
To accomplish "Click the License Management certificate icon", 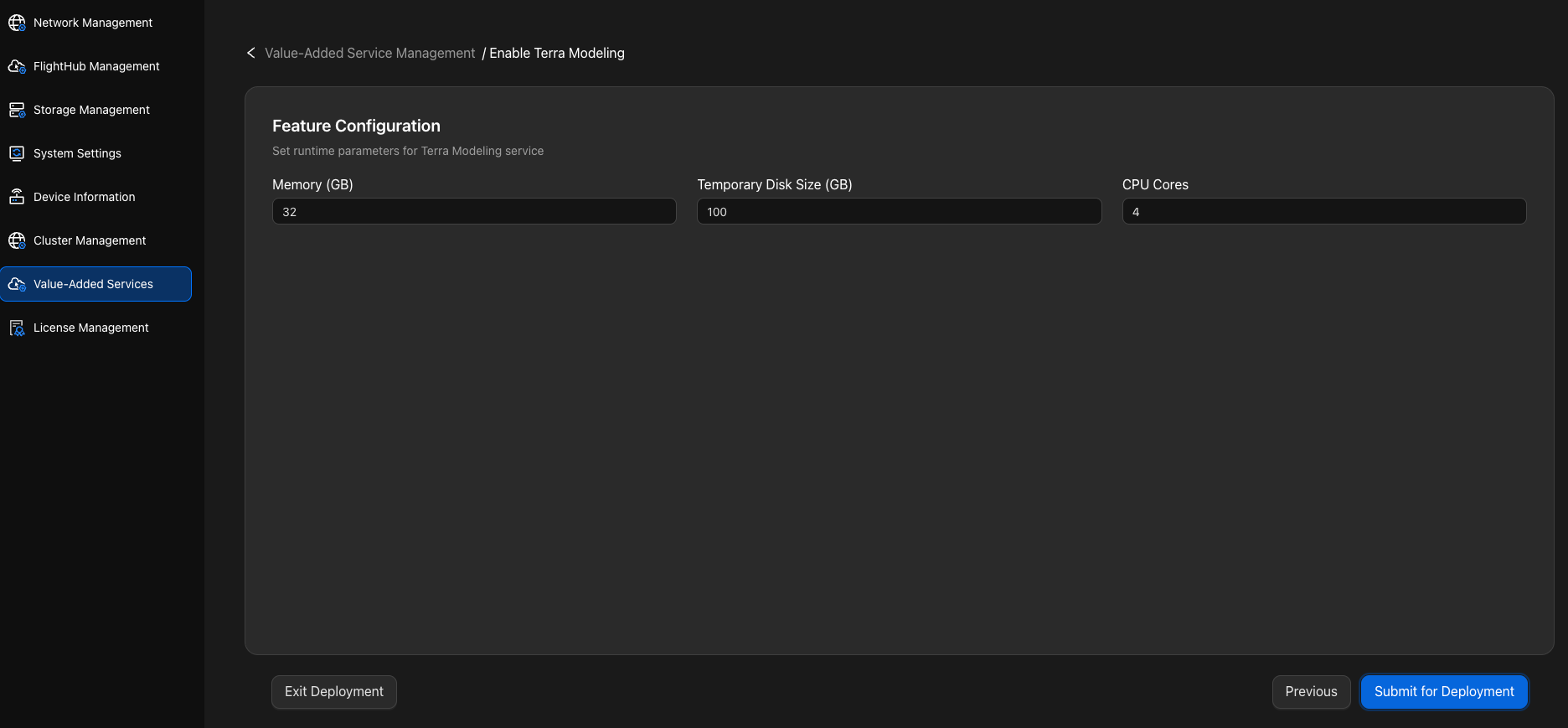I will [x=17, y=328].
